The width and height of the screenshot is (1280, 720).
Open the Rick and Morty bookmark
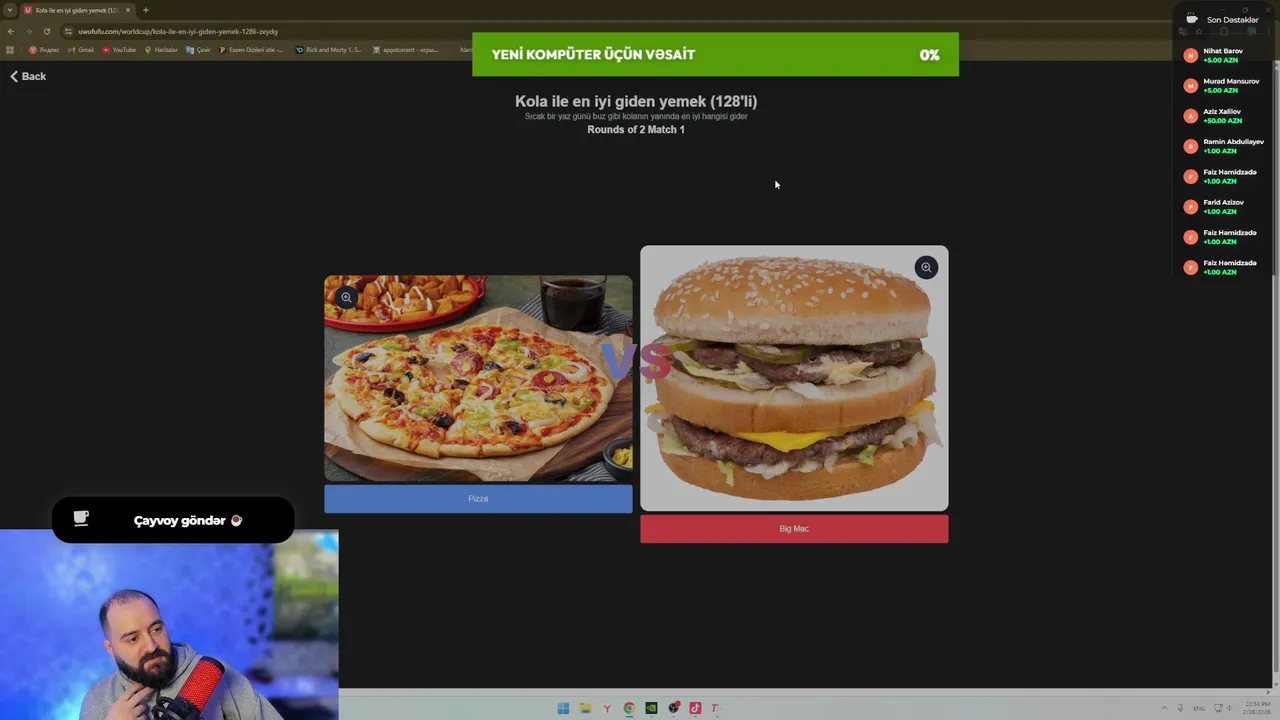pyautogui.click(x=328, y=49)
